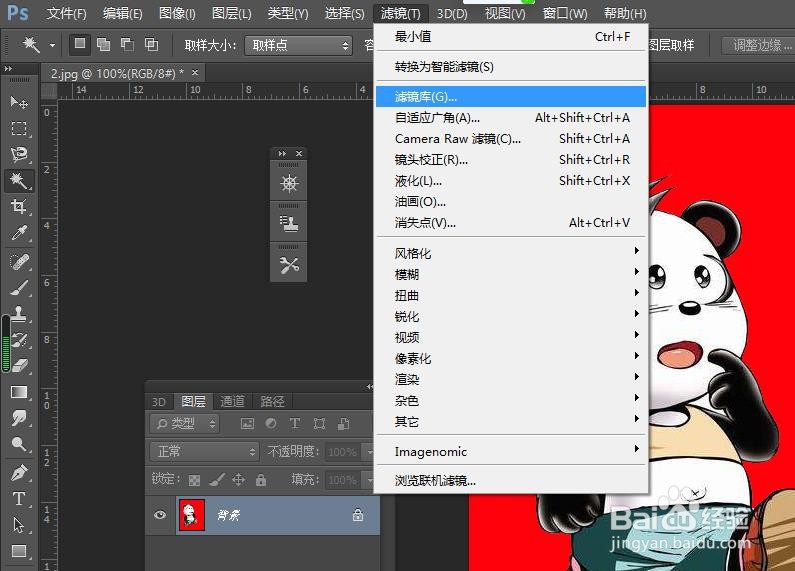The image size is (795, 571).
Task: Filter layers by shape layer icon
Action: pos(319,423)
